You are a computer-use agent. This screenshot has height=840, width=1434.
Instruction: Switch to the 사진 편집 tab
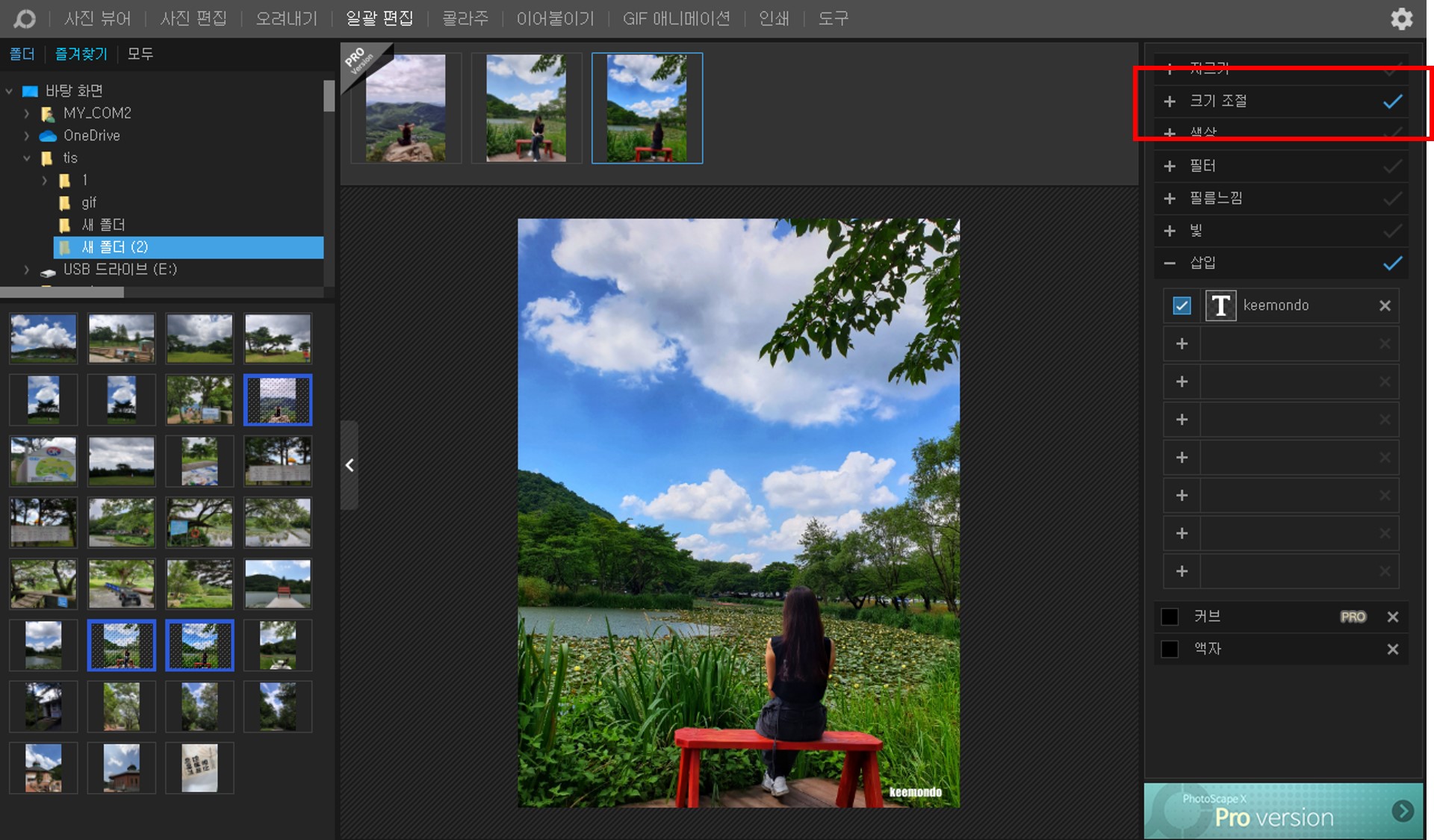point(193,19)
